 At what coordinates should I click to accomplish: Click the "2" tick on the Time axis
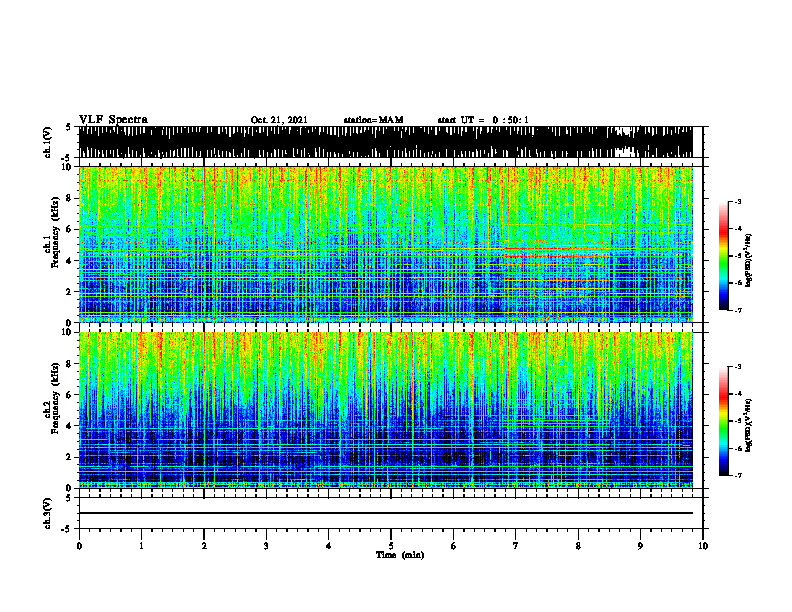[204, 546]
